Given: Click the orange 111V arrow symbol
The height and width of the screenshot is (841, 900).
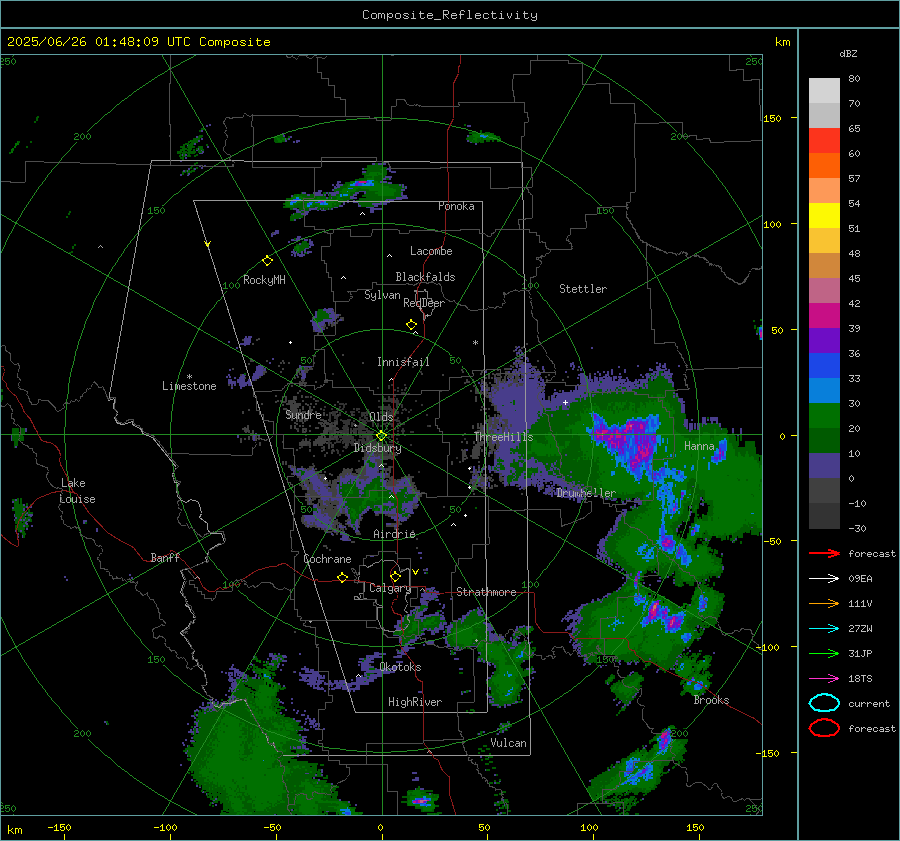Looking at the screenshot, I should tap(824, 603).
